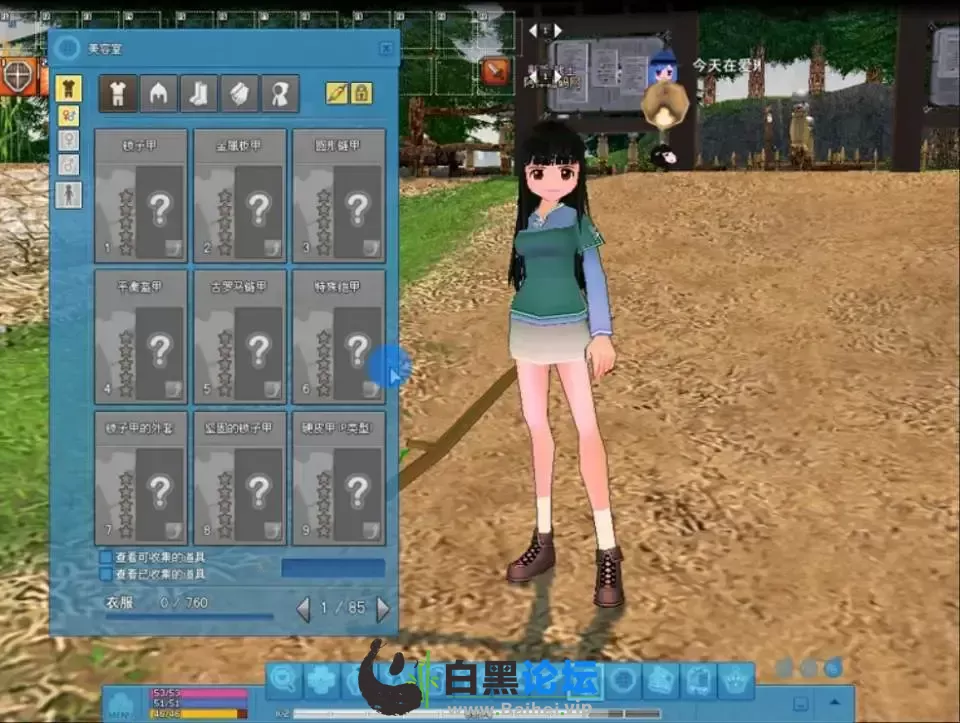960x723 pixels.
Task: Open the cake icon in bottom bar
Action: (x=661, y=680)
